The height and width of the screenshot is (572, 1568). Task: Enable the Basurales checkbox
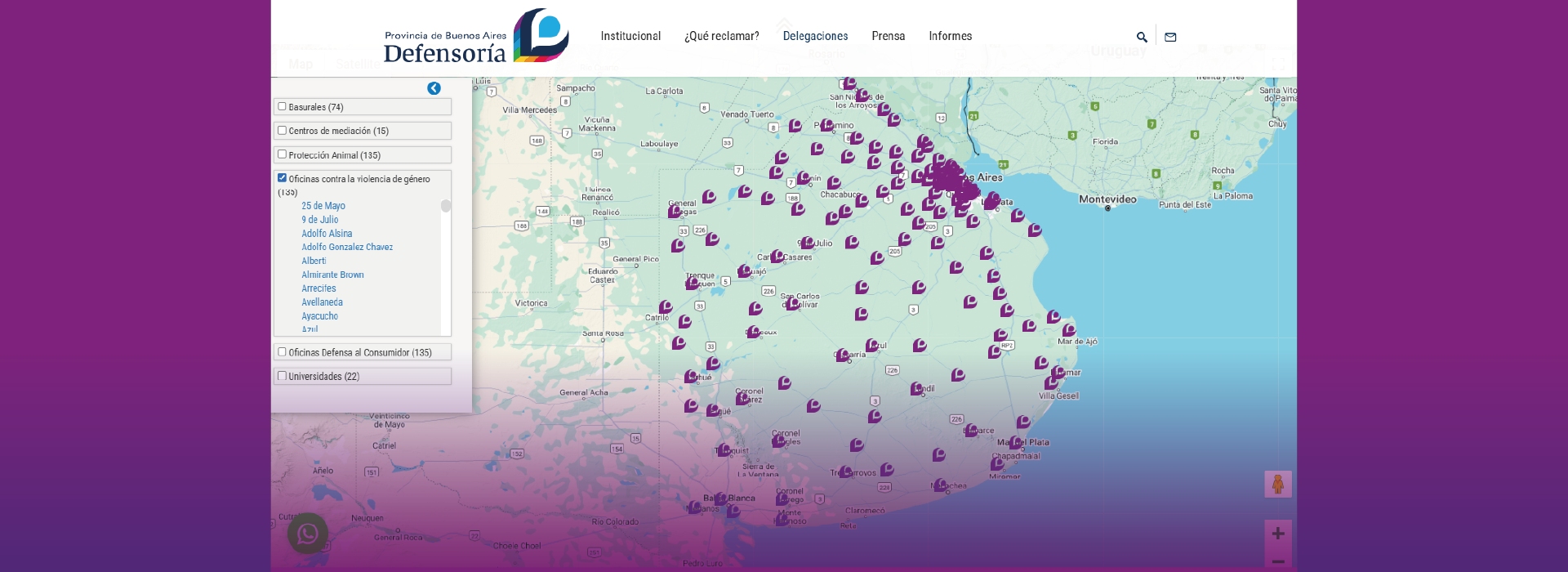(282, 106)
